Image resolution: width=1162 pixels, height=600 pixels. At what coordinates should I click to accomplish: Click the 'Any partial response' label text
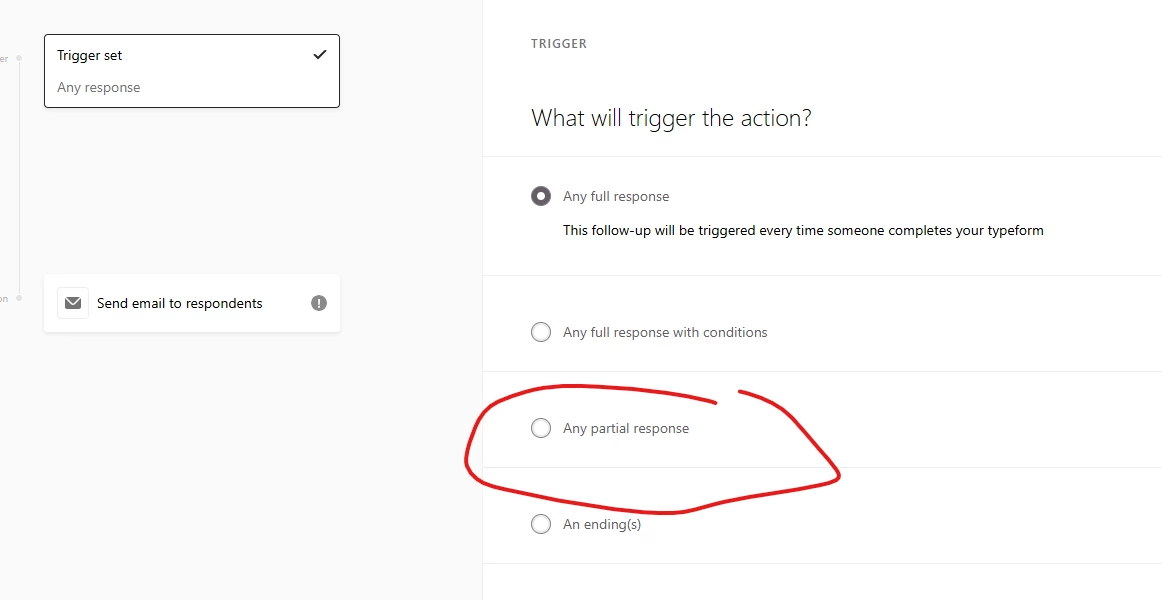click(626, 428)
